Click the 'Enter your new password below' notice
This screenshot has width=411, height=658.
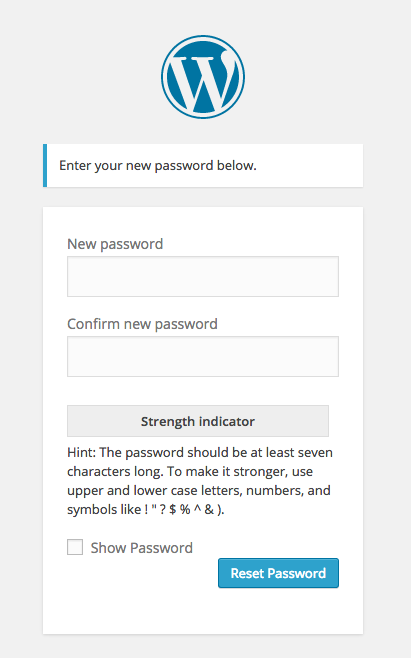coord(203,165)
